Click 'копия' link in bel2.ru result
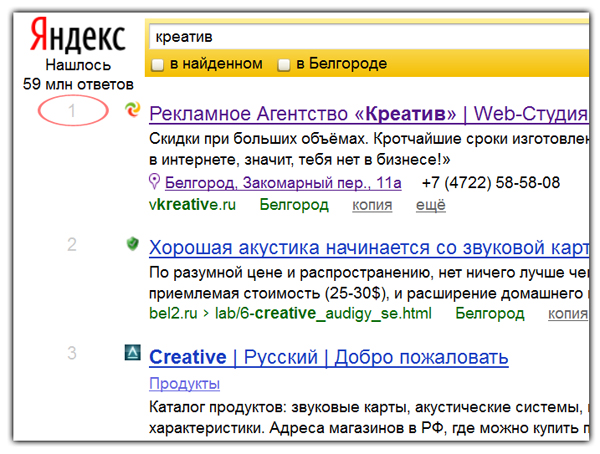This screenshot has width=600, height=454. point(568,314)
